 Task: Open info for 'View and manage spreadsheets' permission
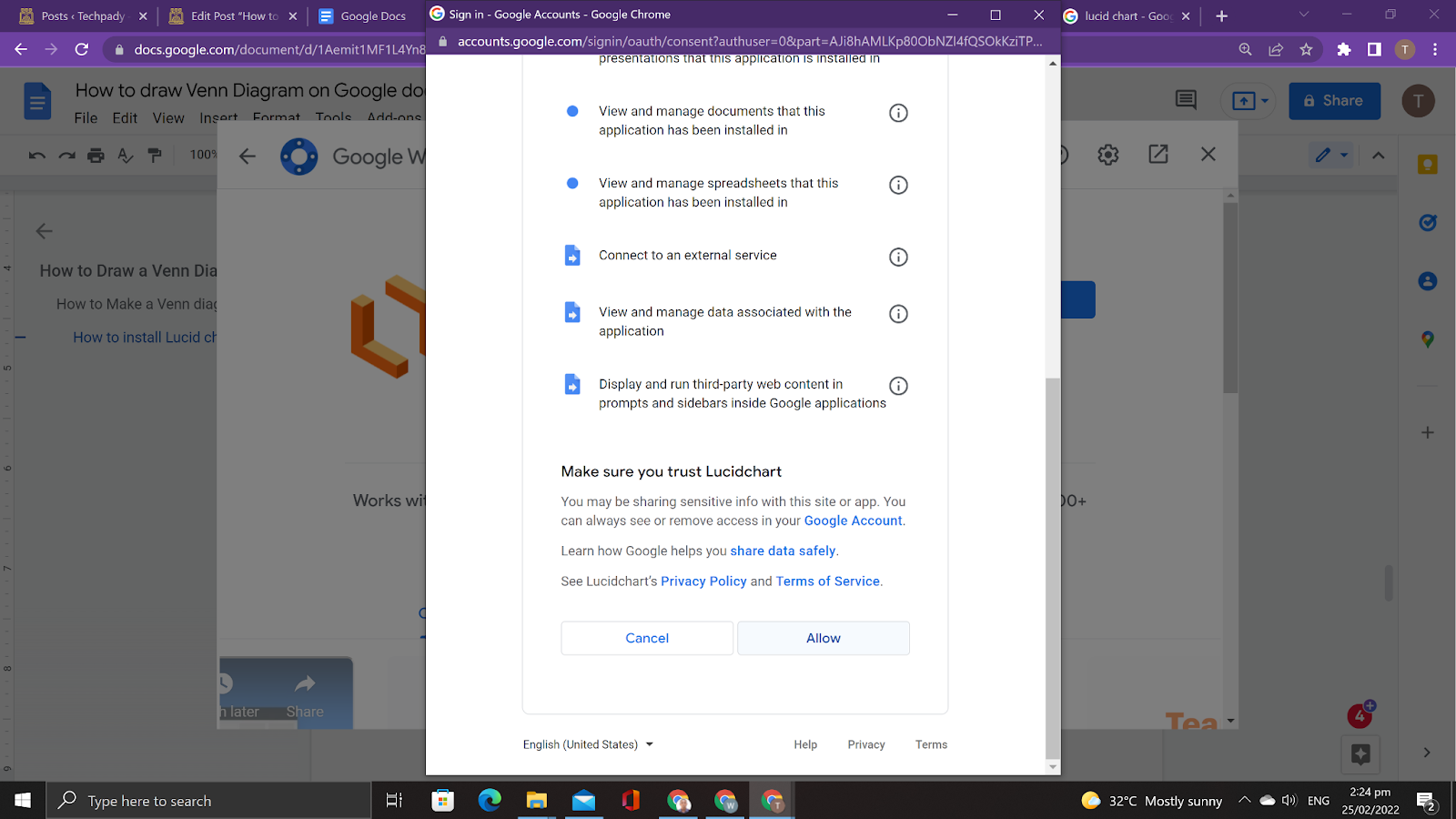click(898, 185)
